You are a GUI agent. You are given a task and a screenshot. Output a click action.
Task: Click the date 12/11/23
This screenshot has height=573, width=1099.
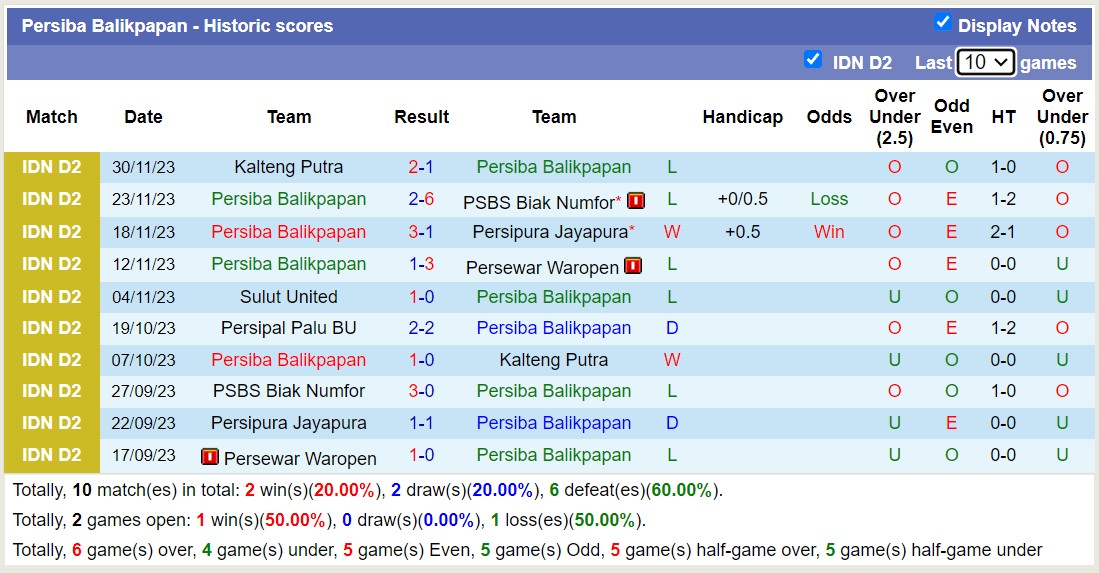[x=144, y=264]
